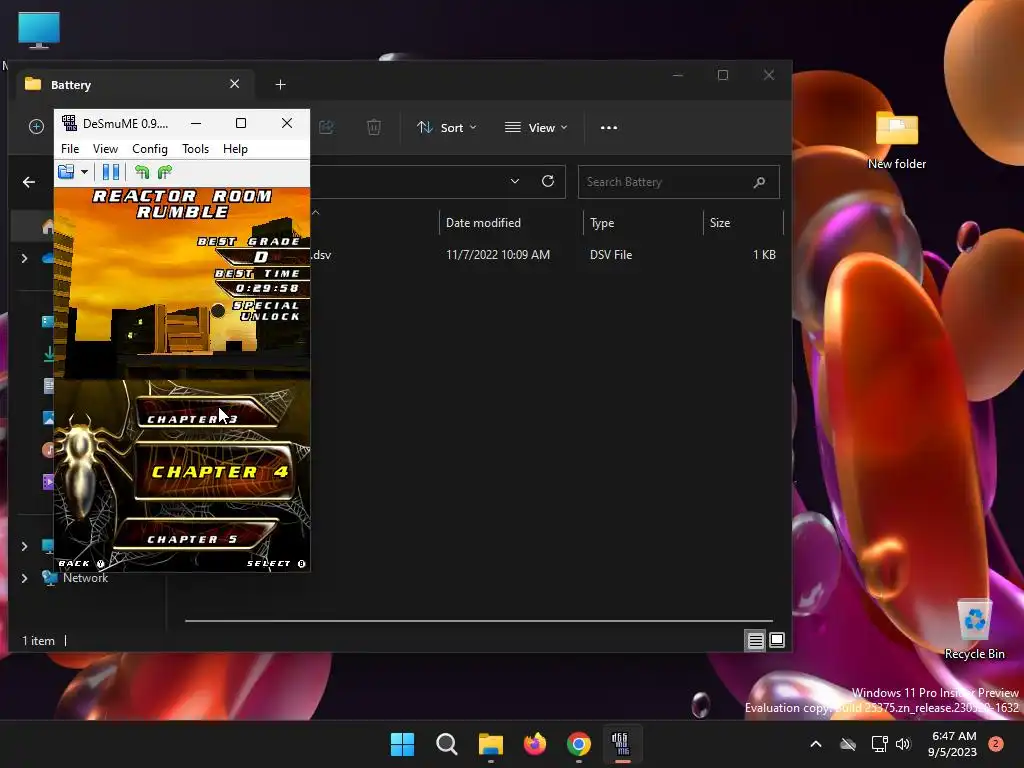Open DeSmuME Help menu
The width and height of the screenshot is (1024, 768).
[235, 149]
